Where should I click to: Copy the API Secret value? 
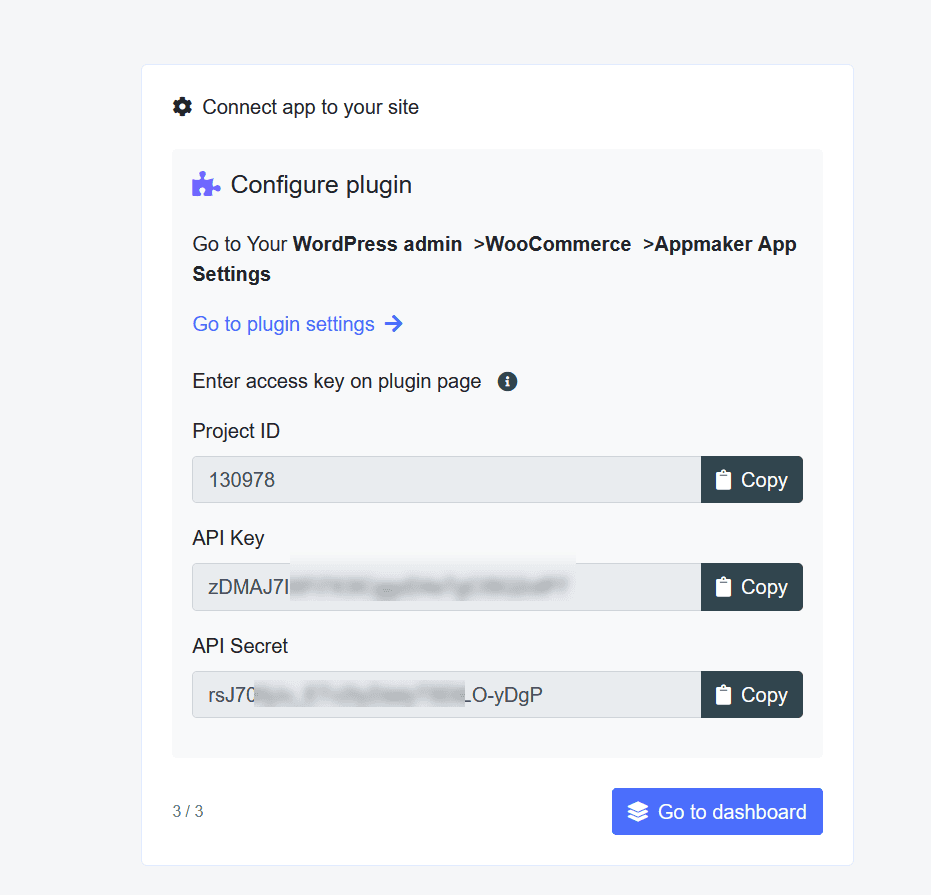tap(751, 695)
